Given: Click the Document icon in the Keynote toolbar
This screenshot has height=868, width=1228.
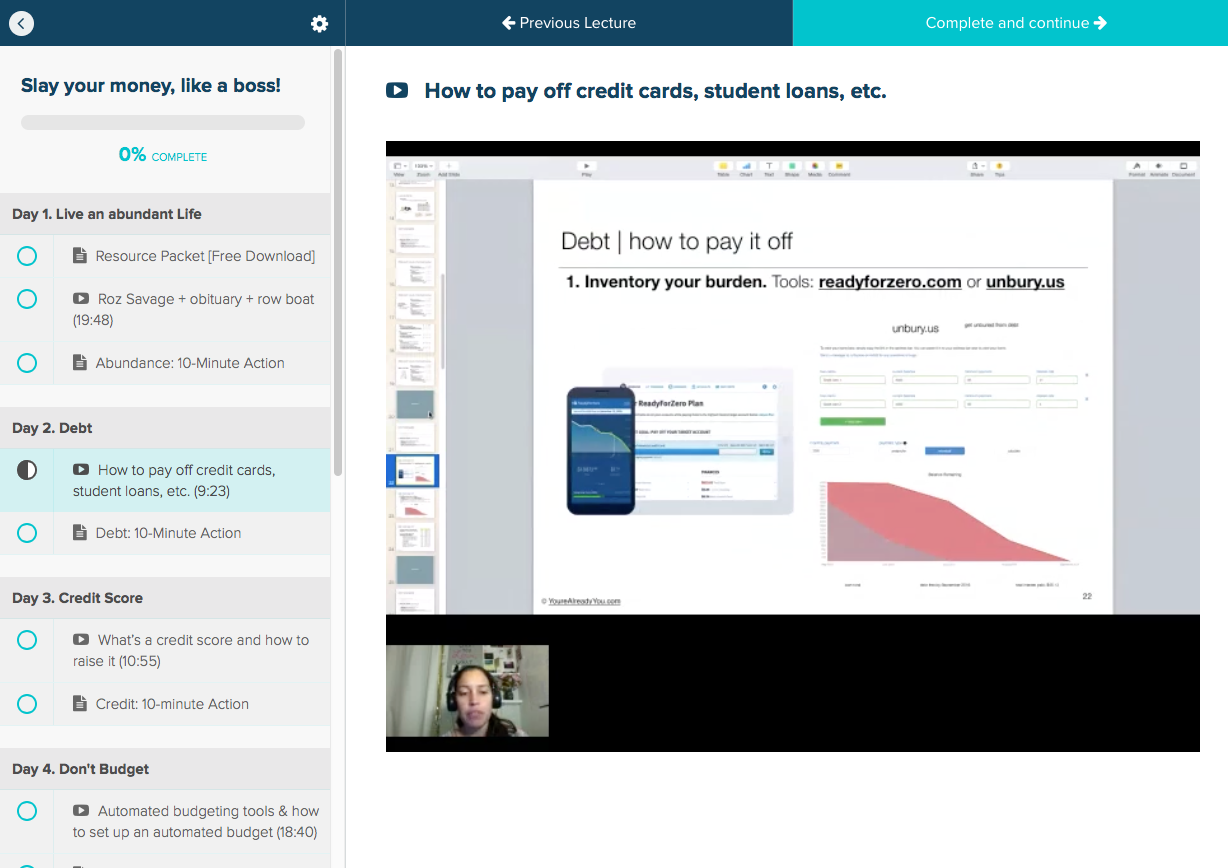Looking at the screenshot, I should point(1184,167).
